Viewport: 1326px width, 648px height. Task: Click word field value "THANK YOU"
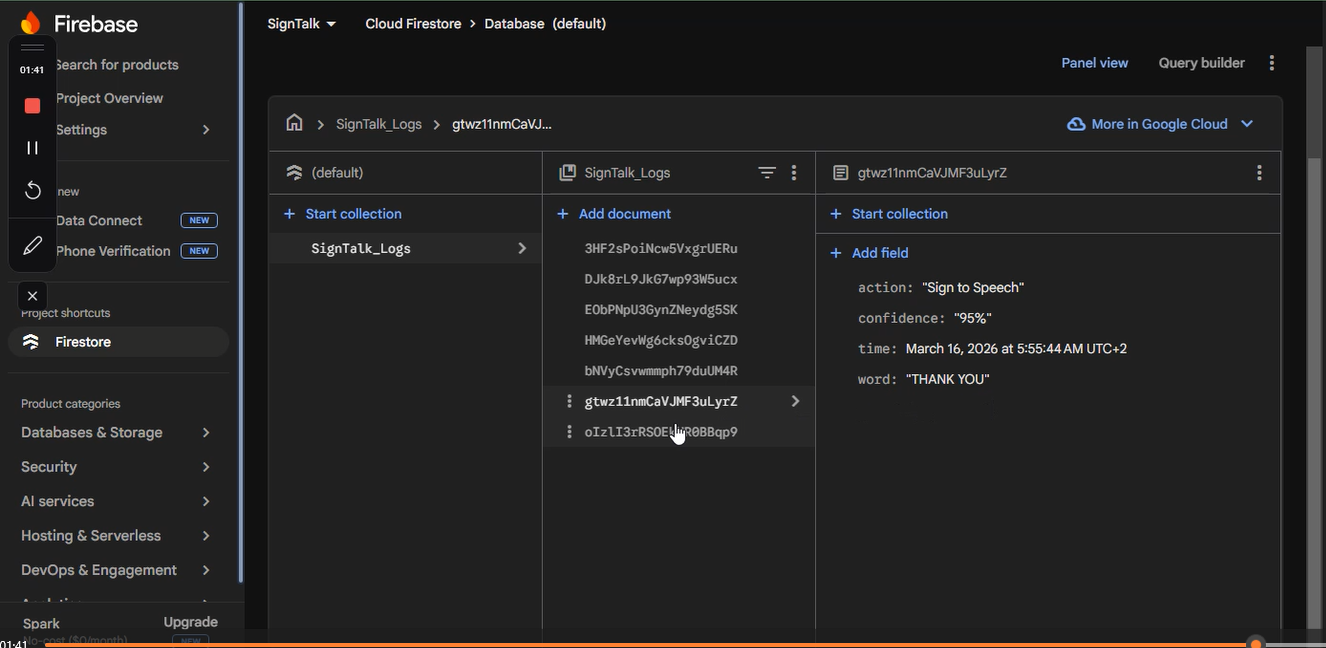[x=947, y=379]
